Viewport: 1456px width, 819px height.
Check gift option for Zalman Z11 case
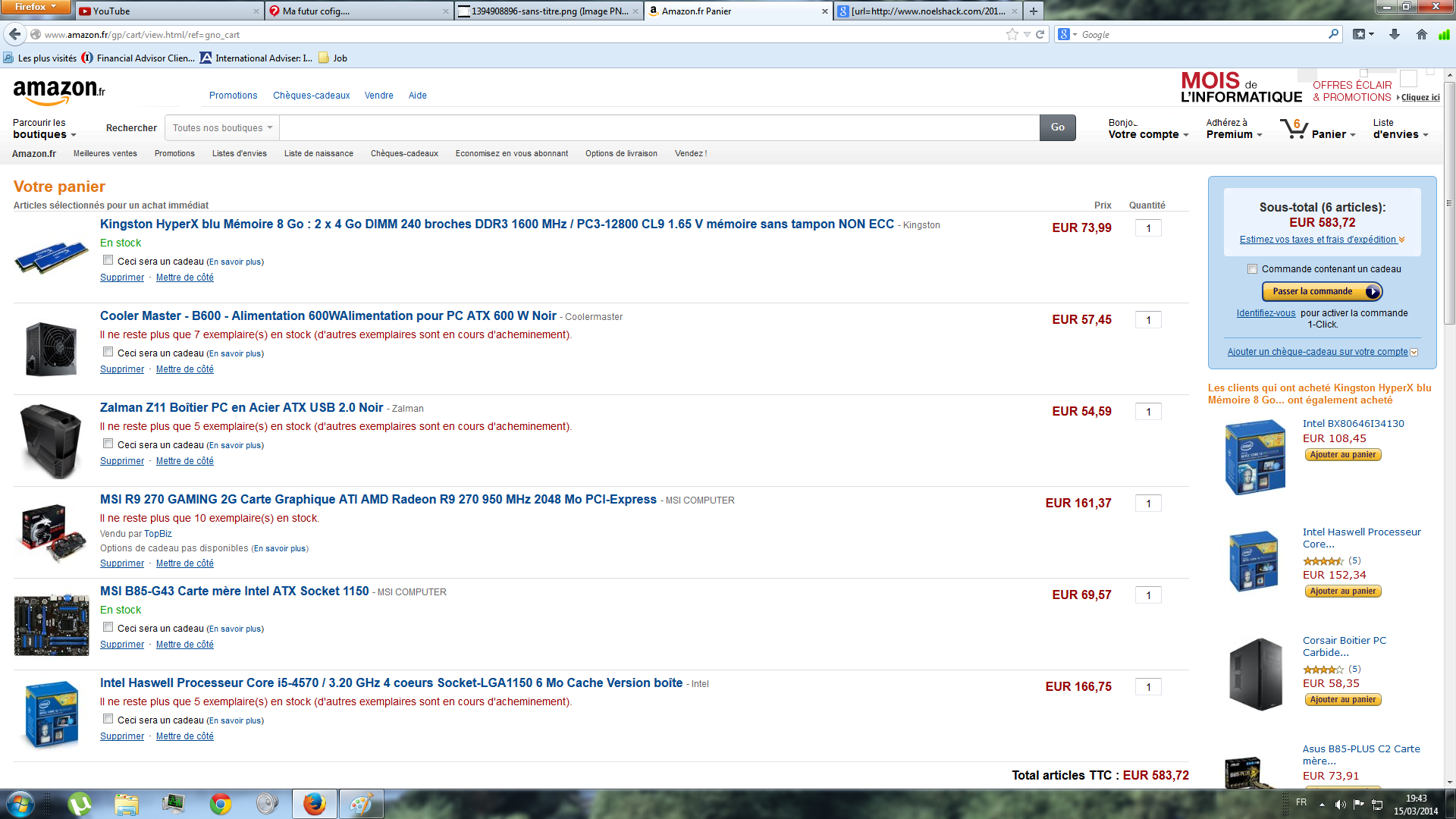point(108,444)
